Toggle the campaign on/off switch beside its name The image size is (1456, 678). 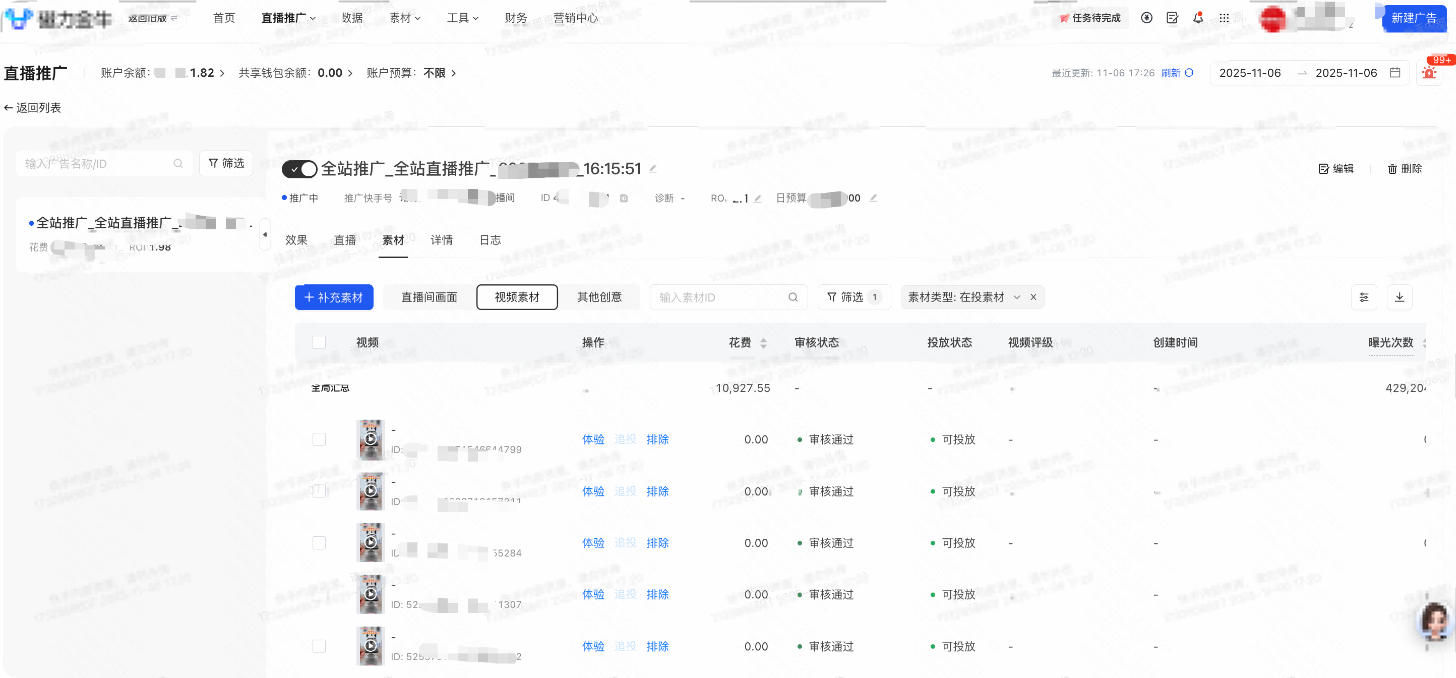(299, 169)
